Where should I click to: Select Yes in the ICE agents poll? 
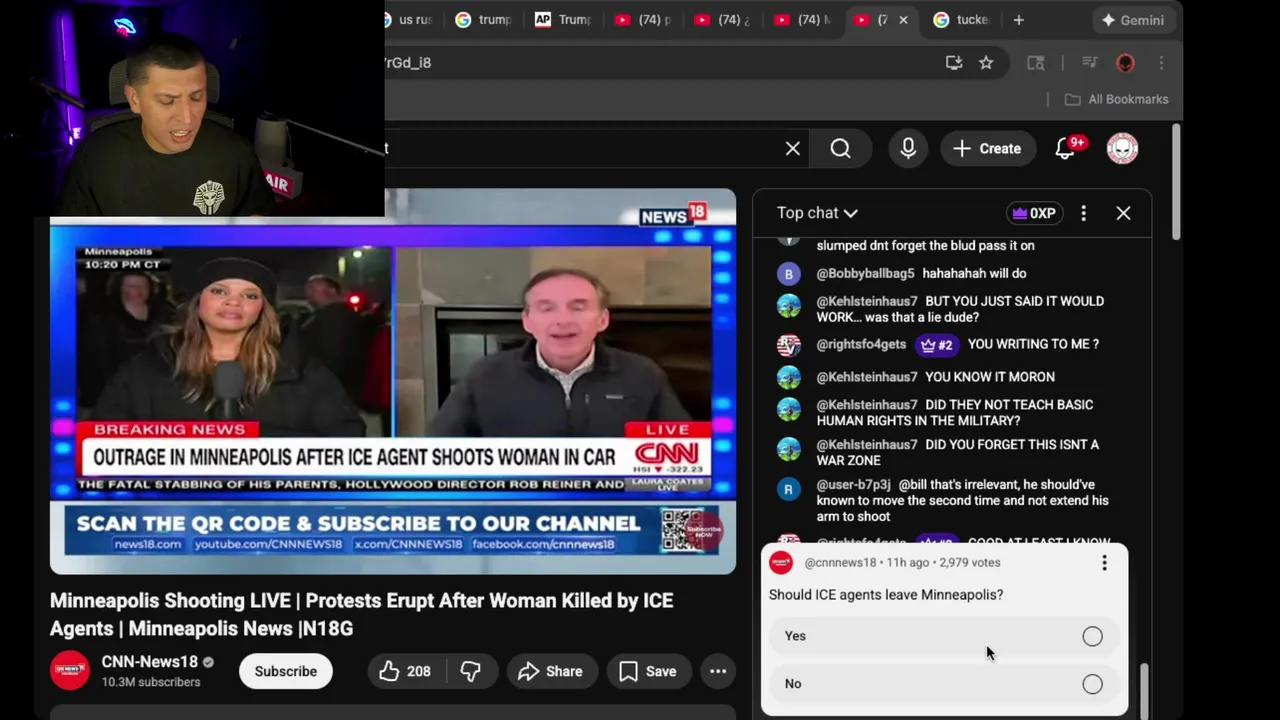coord(944,636)
